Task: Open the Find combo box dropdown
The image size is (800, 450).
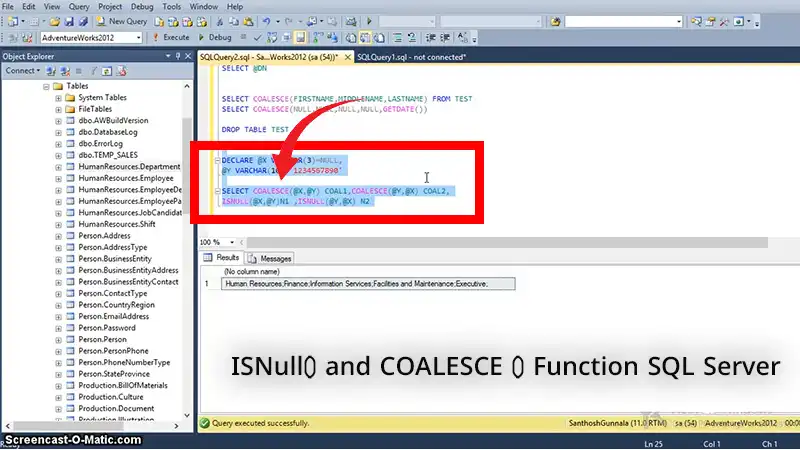Action: coord(679,21)
